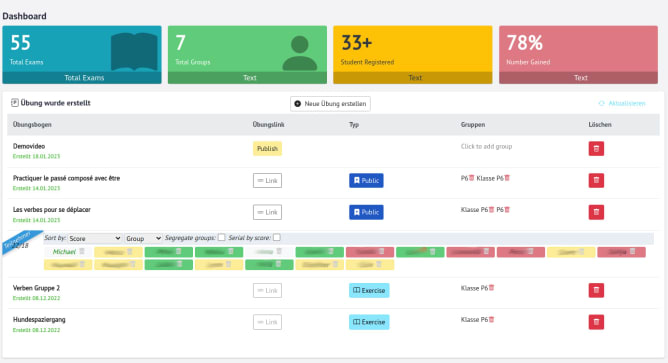The width and height of the screenshot is (668, 363).
Task: Open Link for Practiquer le passé composé
Action: tap(267, 181)
